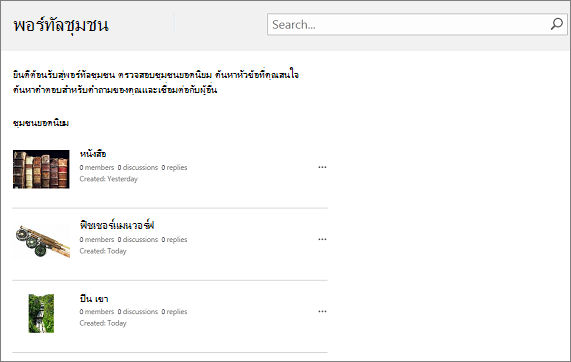The image size is (571, 362).
Task: Click "0 discussions" in the หนังสือ row
Action: tap(138, 168)
